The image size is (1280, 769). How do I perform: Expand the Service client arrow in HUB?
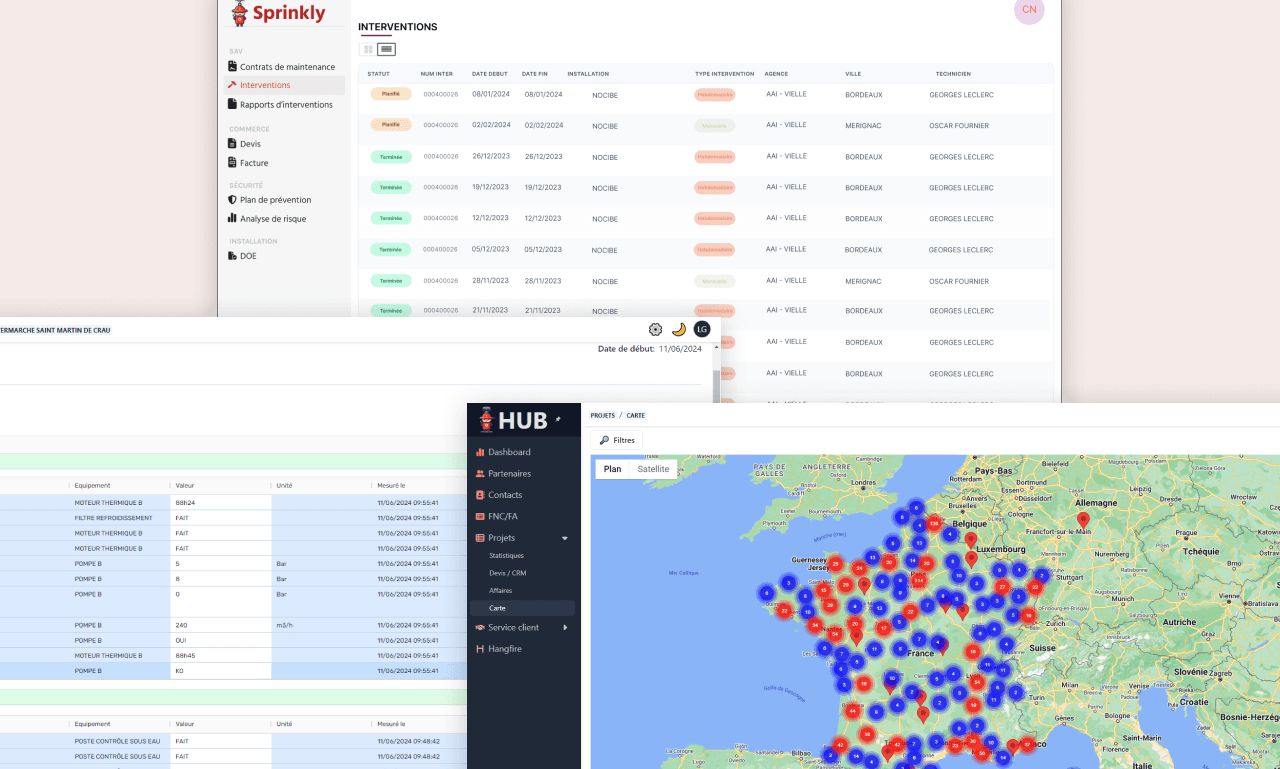tap(565, 628)
